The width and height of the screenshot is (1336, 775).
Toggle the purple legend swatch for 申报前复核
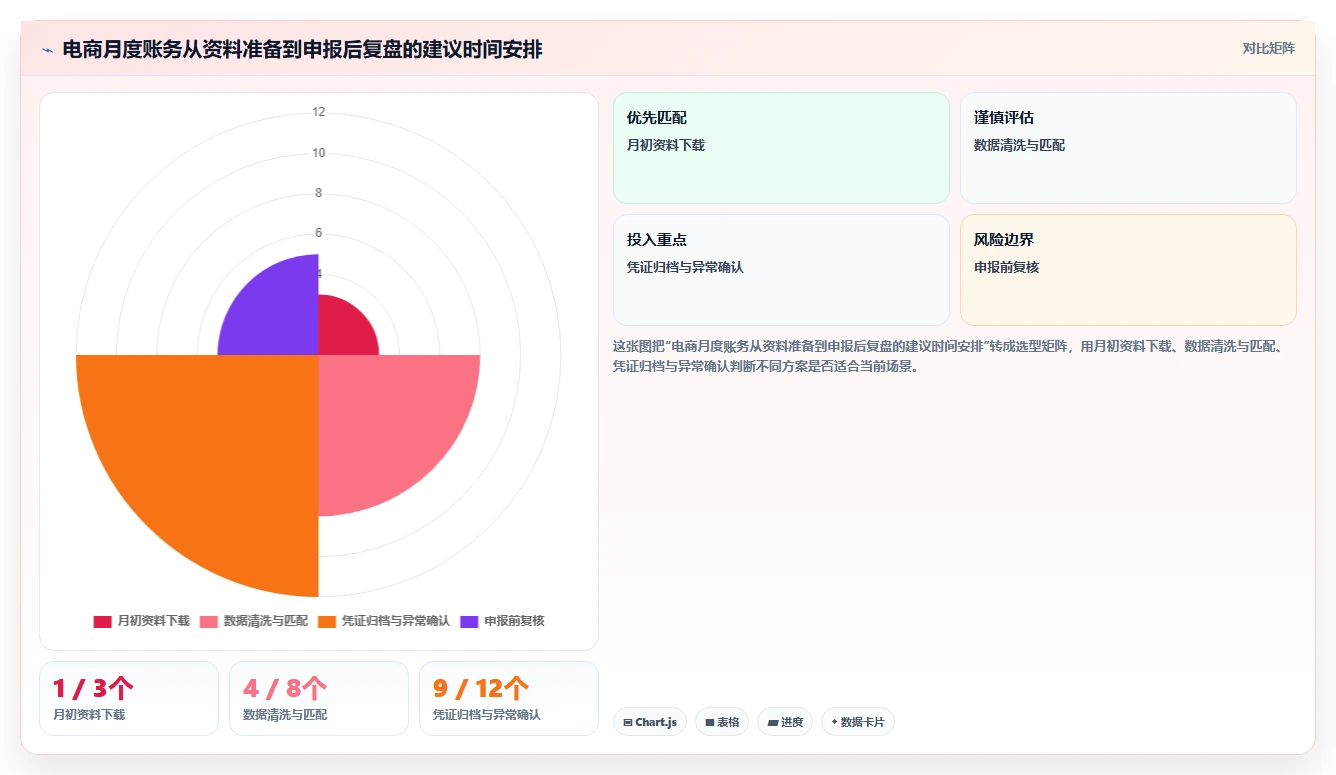click(469, 621)
